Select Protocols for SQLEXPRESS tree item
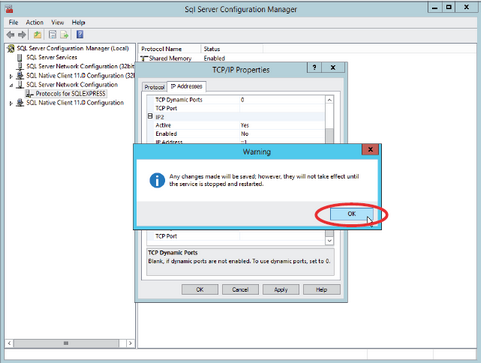Image resolution: width=481 pixels, height=363 pixels. click(70, 94)
